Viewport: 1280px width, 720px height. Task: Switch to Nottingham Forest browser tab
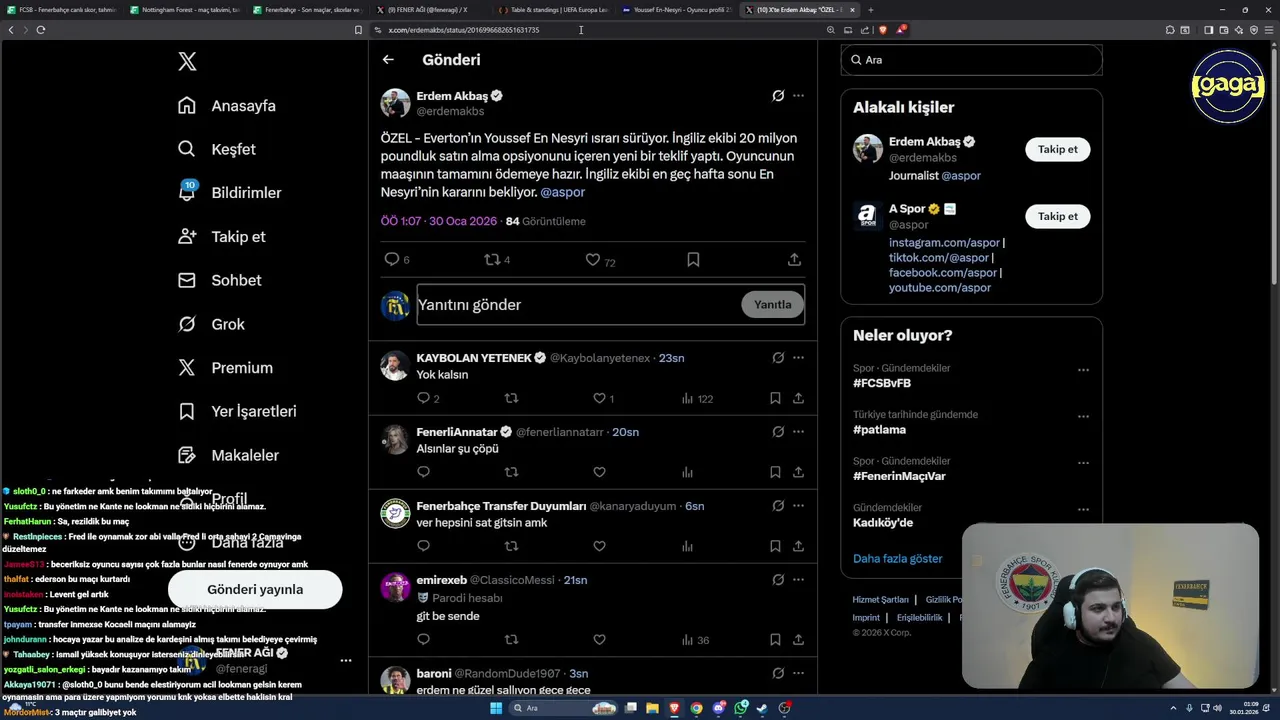(x=184, y=10)
